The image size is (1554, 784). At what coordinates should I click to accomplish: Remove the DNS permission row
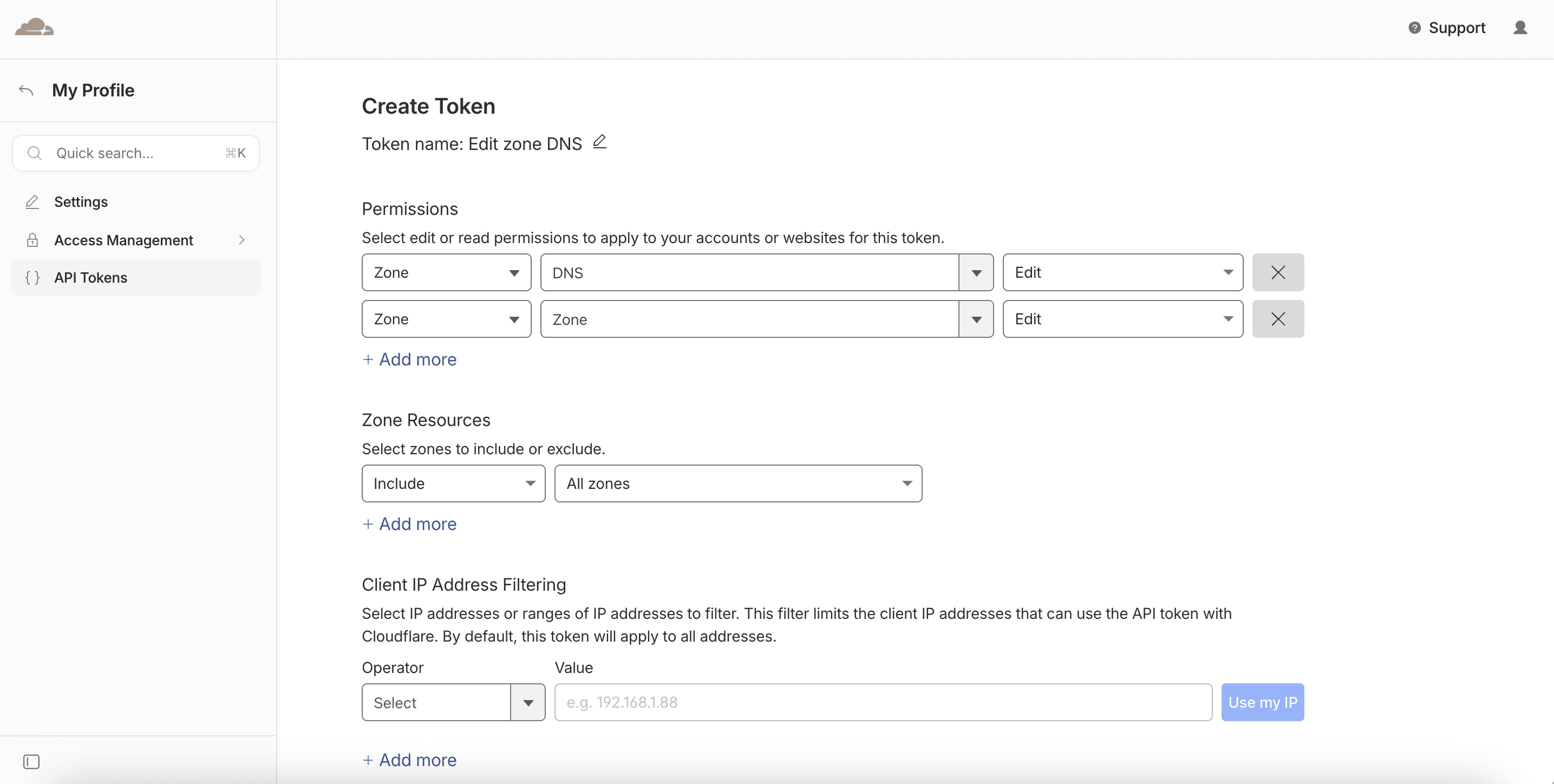[1278, 272]
